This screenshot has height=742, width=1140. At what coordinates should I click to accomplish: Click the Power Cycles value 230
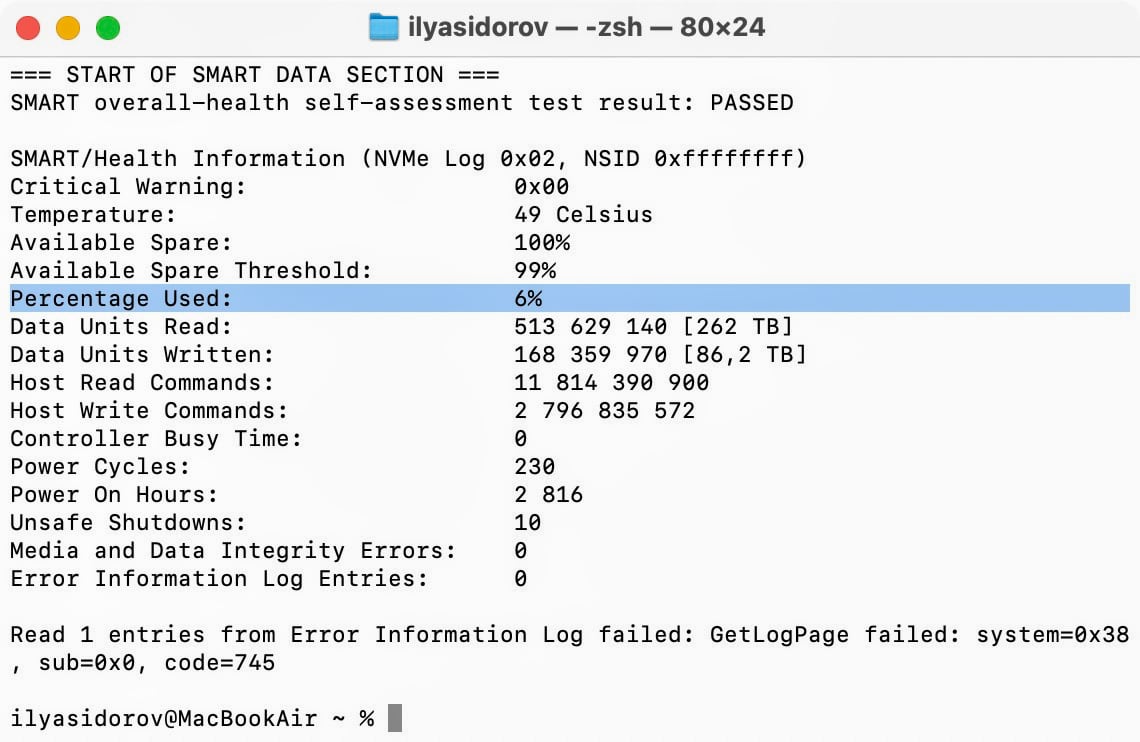(534, 466)
